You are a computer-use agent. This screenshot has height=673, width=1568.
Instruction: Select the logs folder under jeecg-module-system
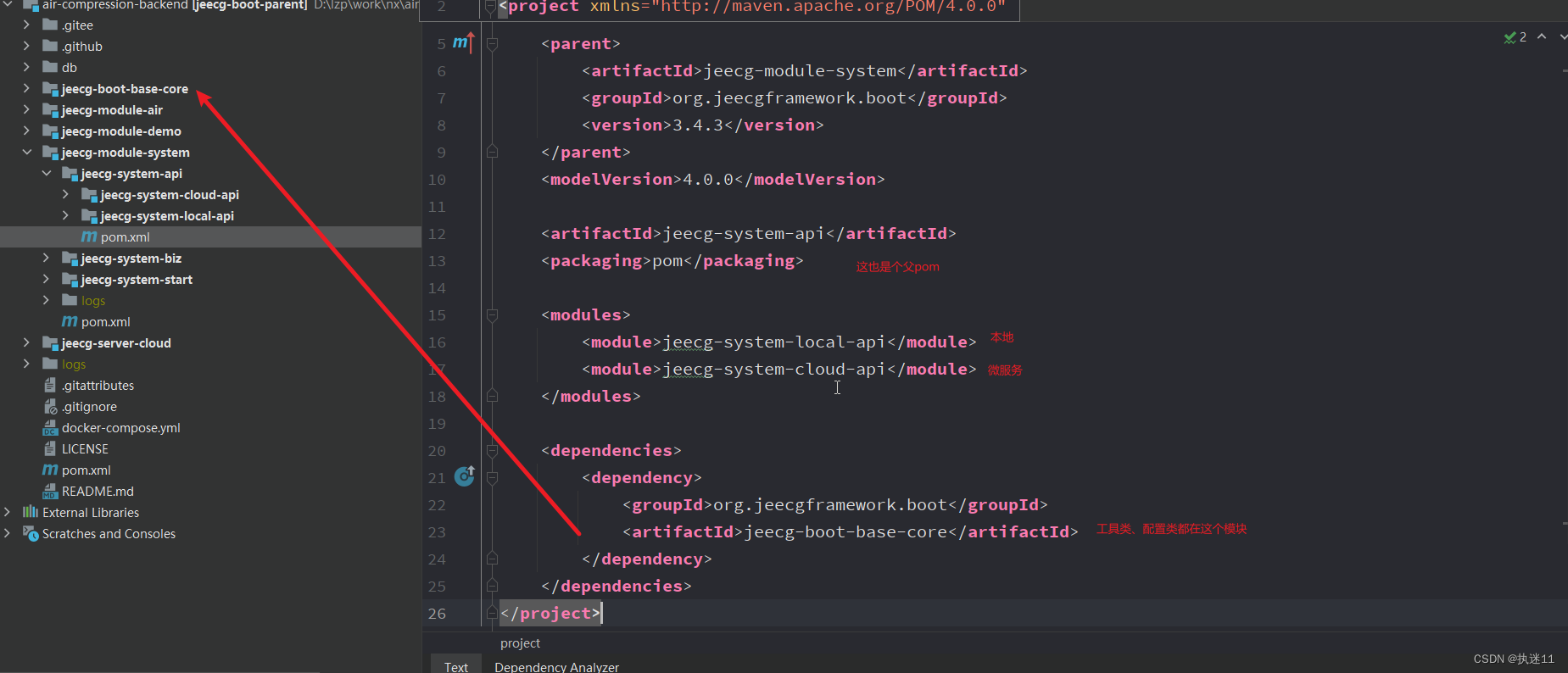pos(93,300)
